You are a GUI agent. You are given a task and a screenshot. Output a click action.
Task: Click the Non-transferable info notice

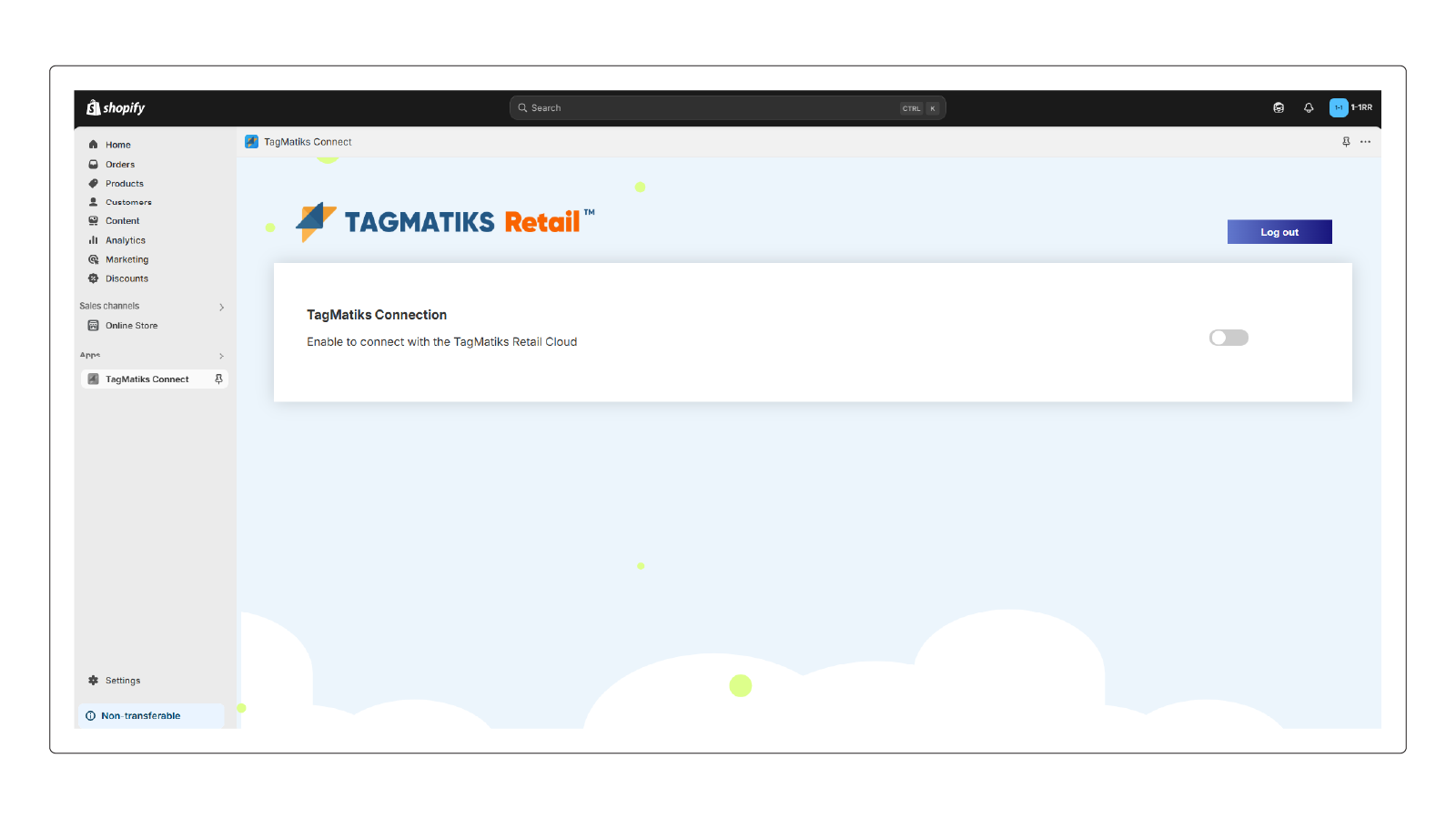[x=151, y=716]
